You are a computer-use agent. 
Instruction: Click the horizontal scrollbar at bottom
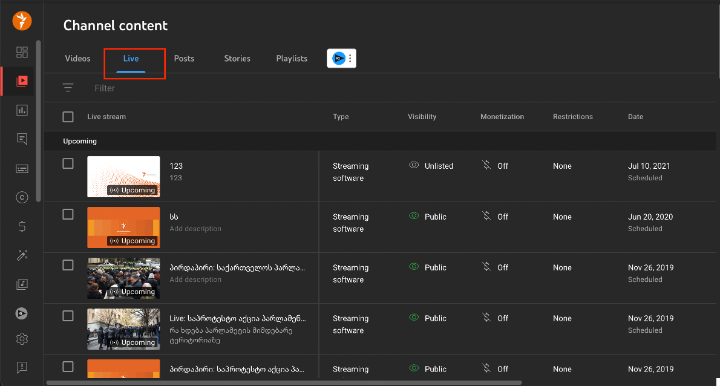(x=284, y=382)
